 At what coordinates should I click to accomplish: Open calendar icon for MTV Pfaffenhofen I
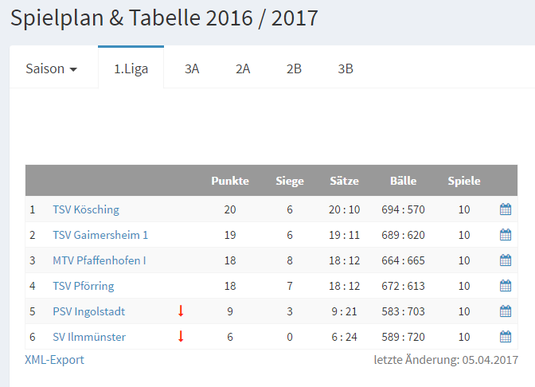(505, 260)
